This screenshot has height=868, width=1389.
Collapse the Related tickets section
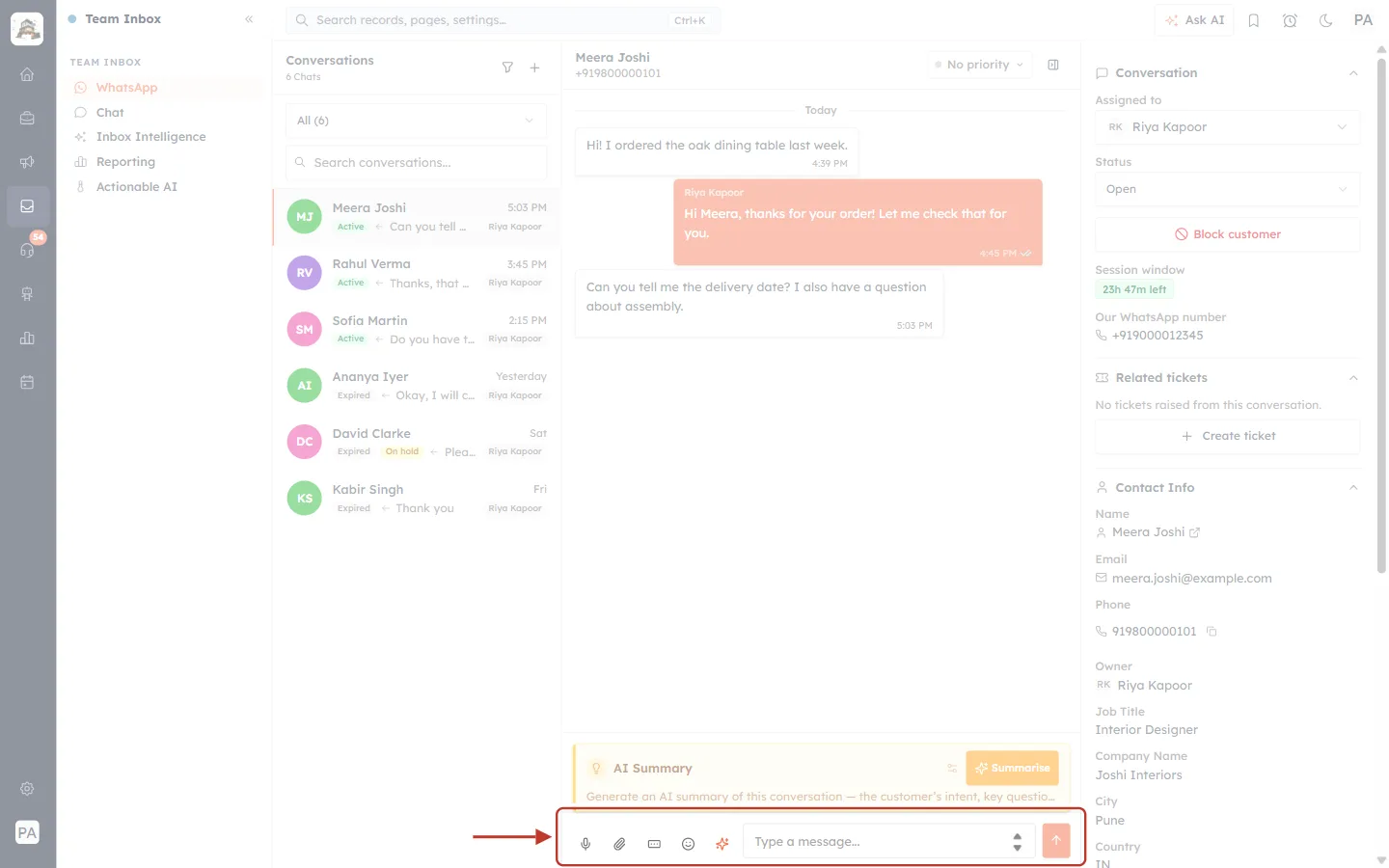point(1353,378)
